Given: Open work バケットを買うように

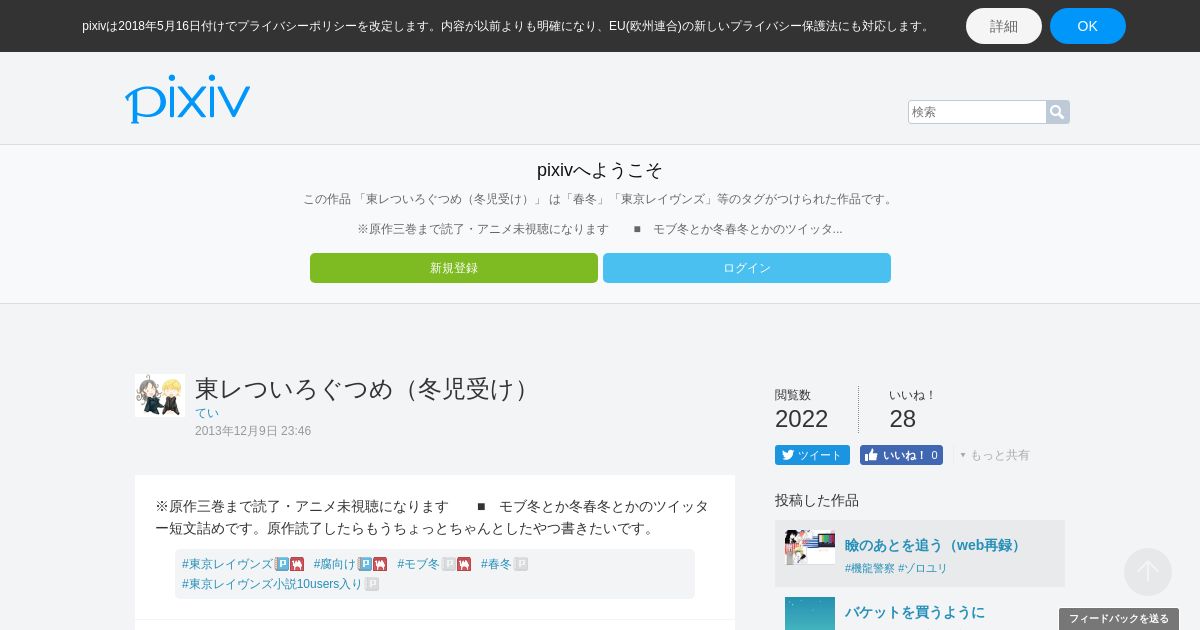Looking at the screenshot, I should tap(915, 612).
